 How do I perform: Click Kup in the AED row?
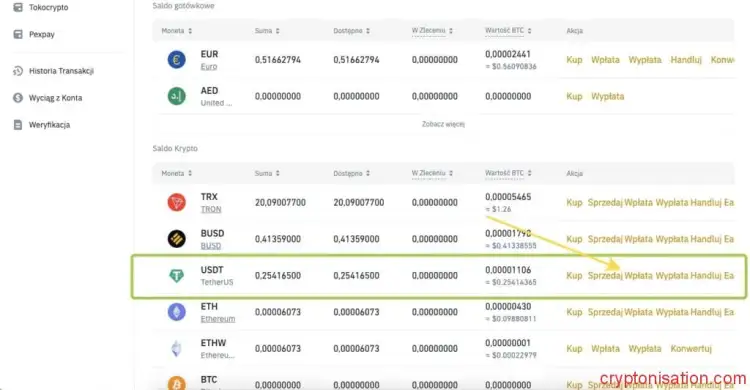tap(574, 96)
